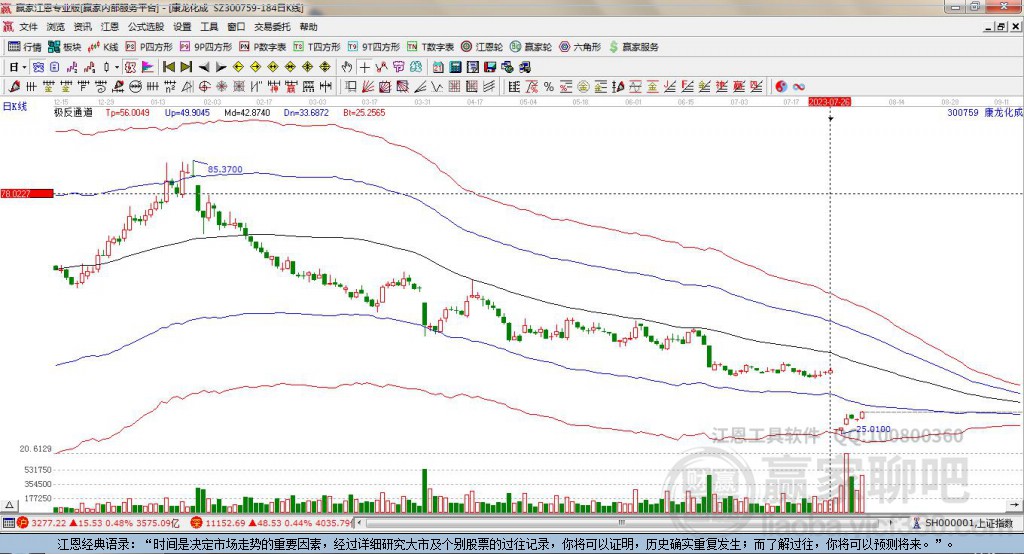This screenshot has height=554, width=1024.
Task: Open the calendar icon in toolbar
Action: click(438, 67)
